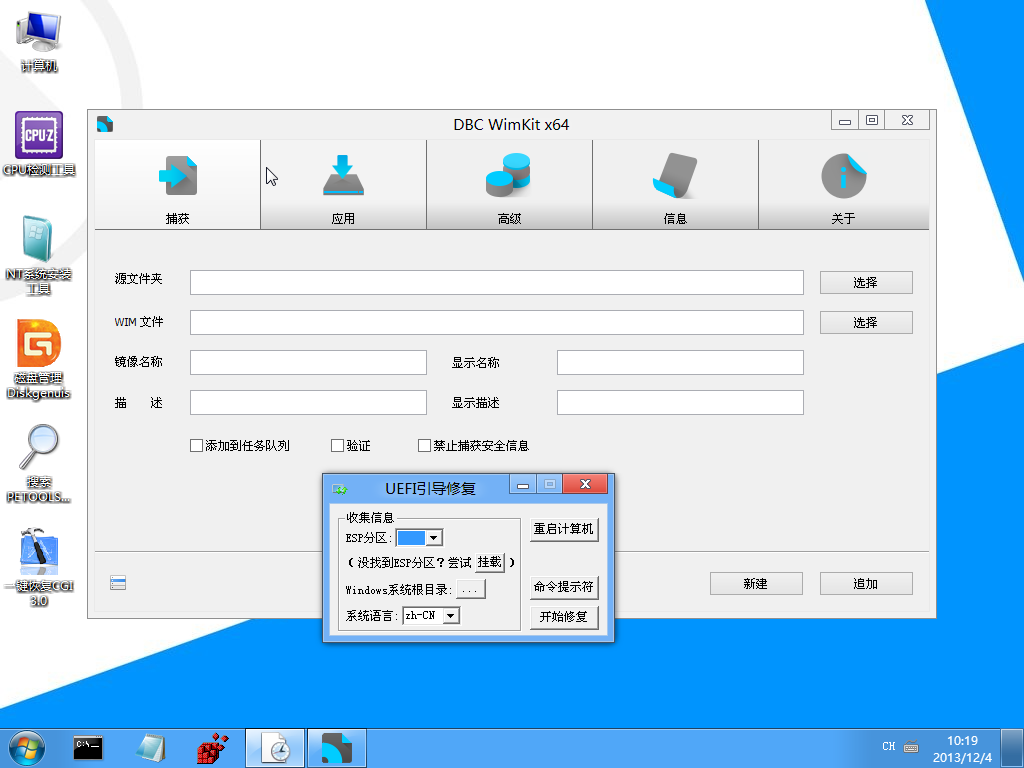Click the on-screen keyboard tray icon

point(912,746)
